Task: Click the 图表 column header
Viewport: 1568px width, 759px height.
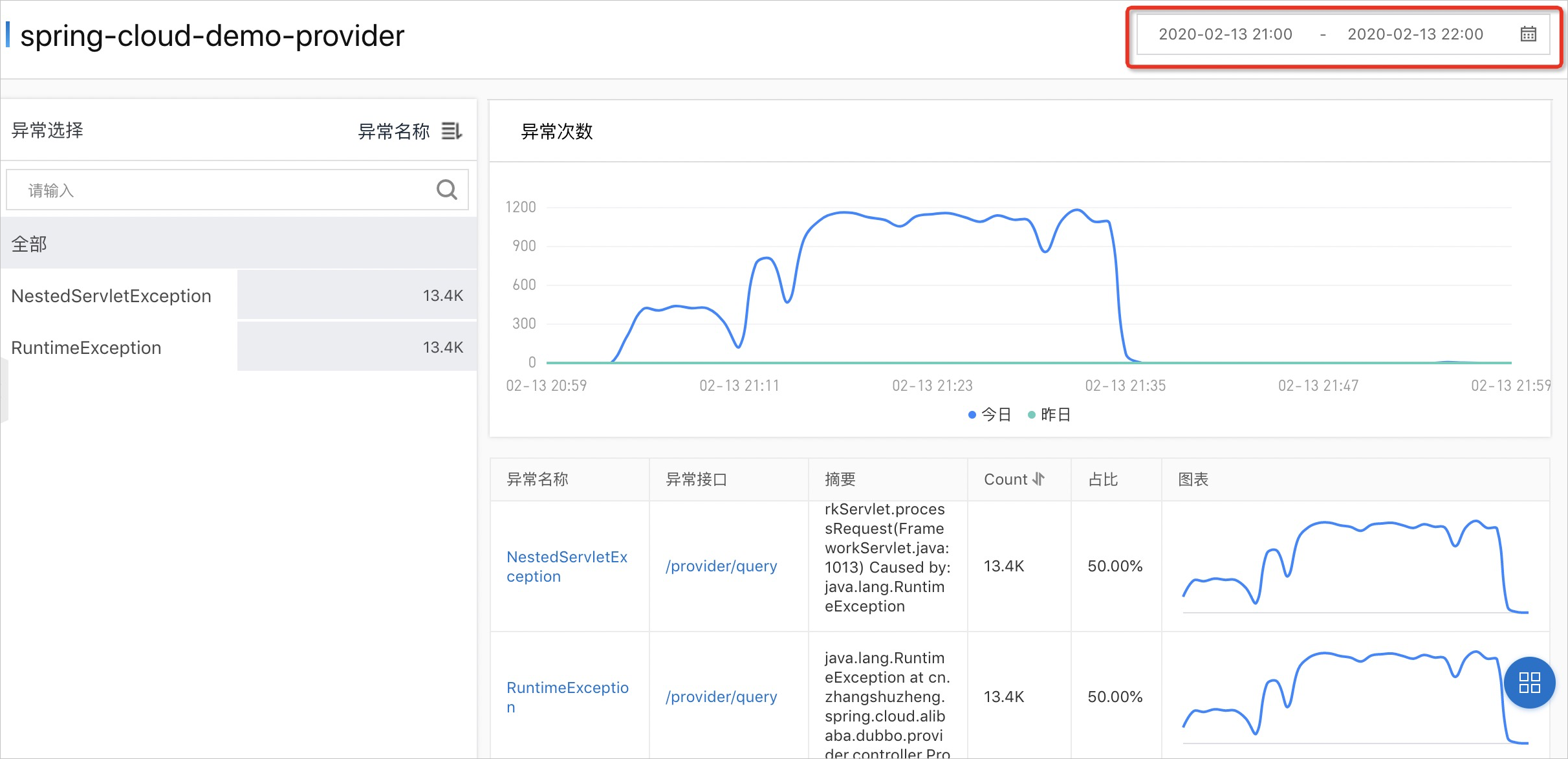Action: click(x=1193, y=479)
